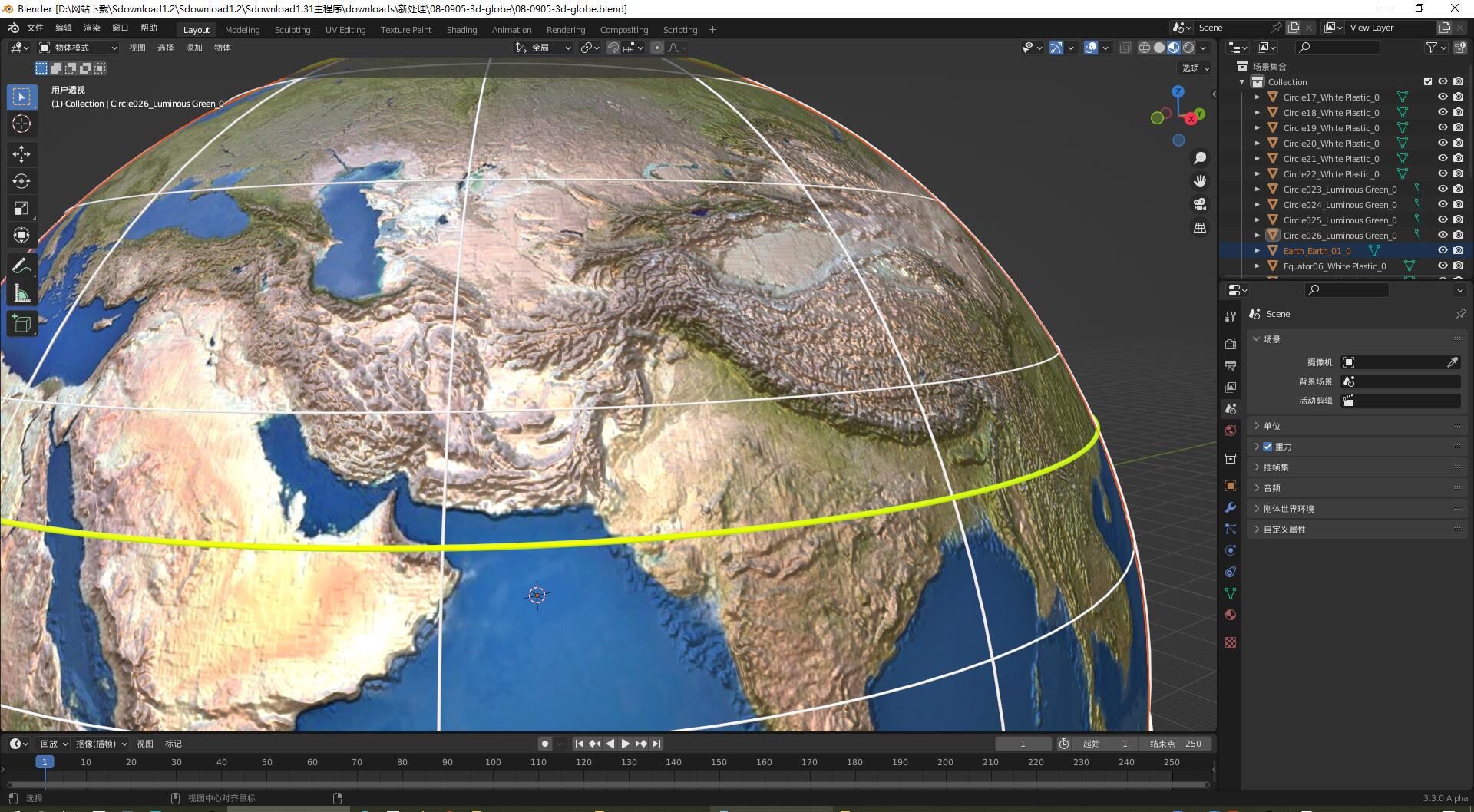Open the Texture properties checker tab

1231,642
